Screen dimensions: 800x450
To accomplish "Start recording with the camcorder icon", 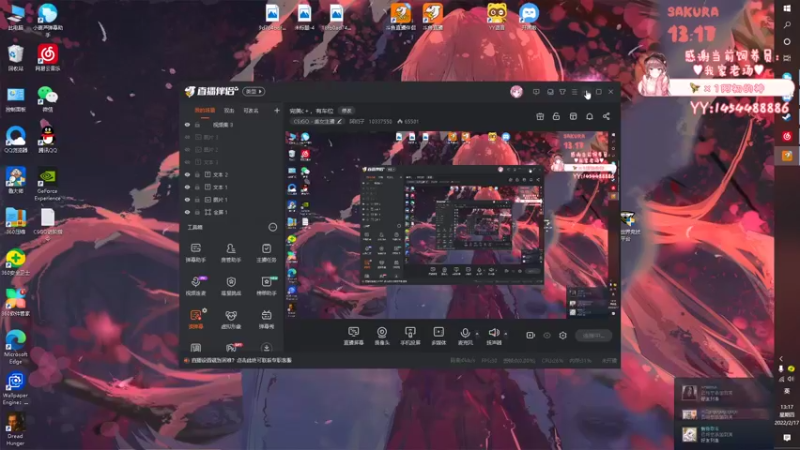I will [x=531, y=335].
